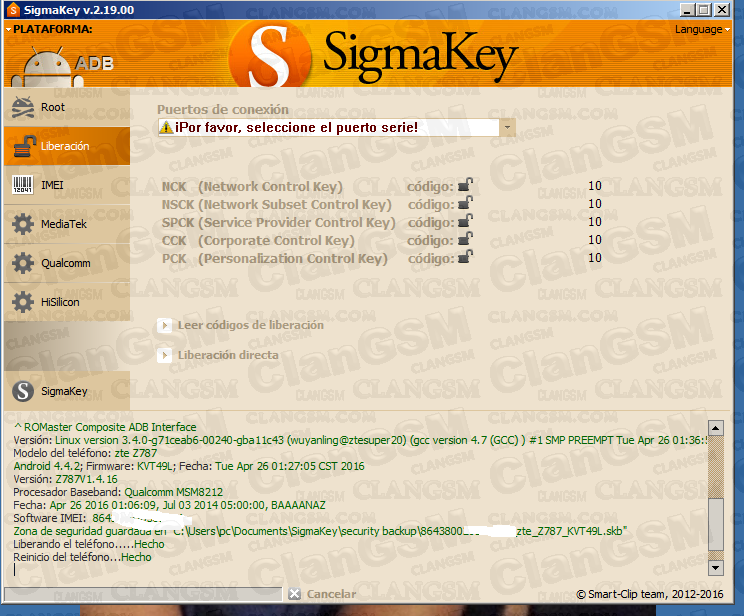Click log line Android 4.4.2; Firmware: KVT49L
The height and width of the screenshot is (616, 744).
189,466
